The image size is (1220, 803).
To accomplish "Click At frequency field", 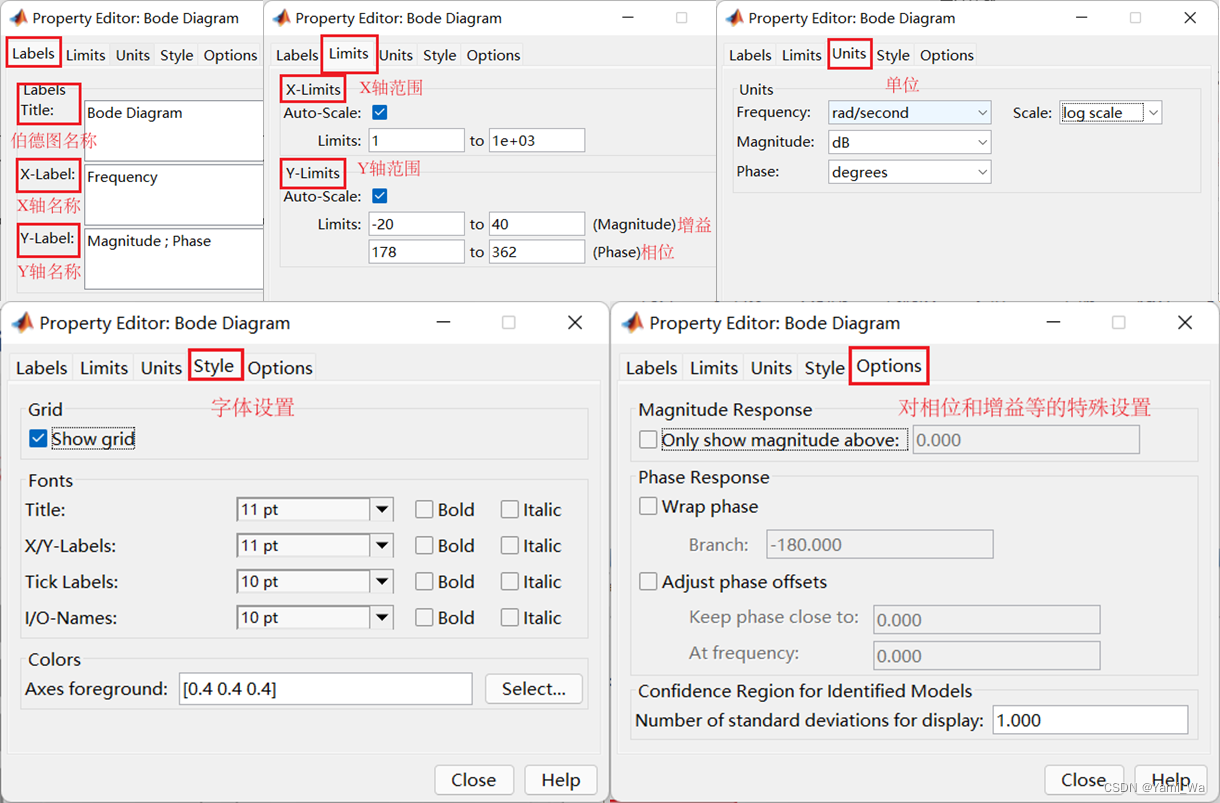I will (987, 656).
